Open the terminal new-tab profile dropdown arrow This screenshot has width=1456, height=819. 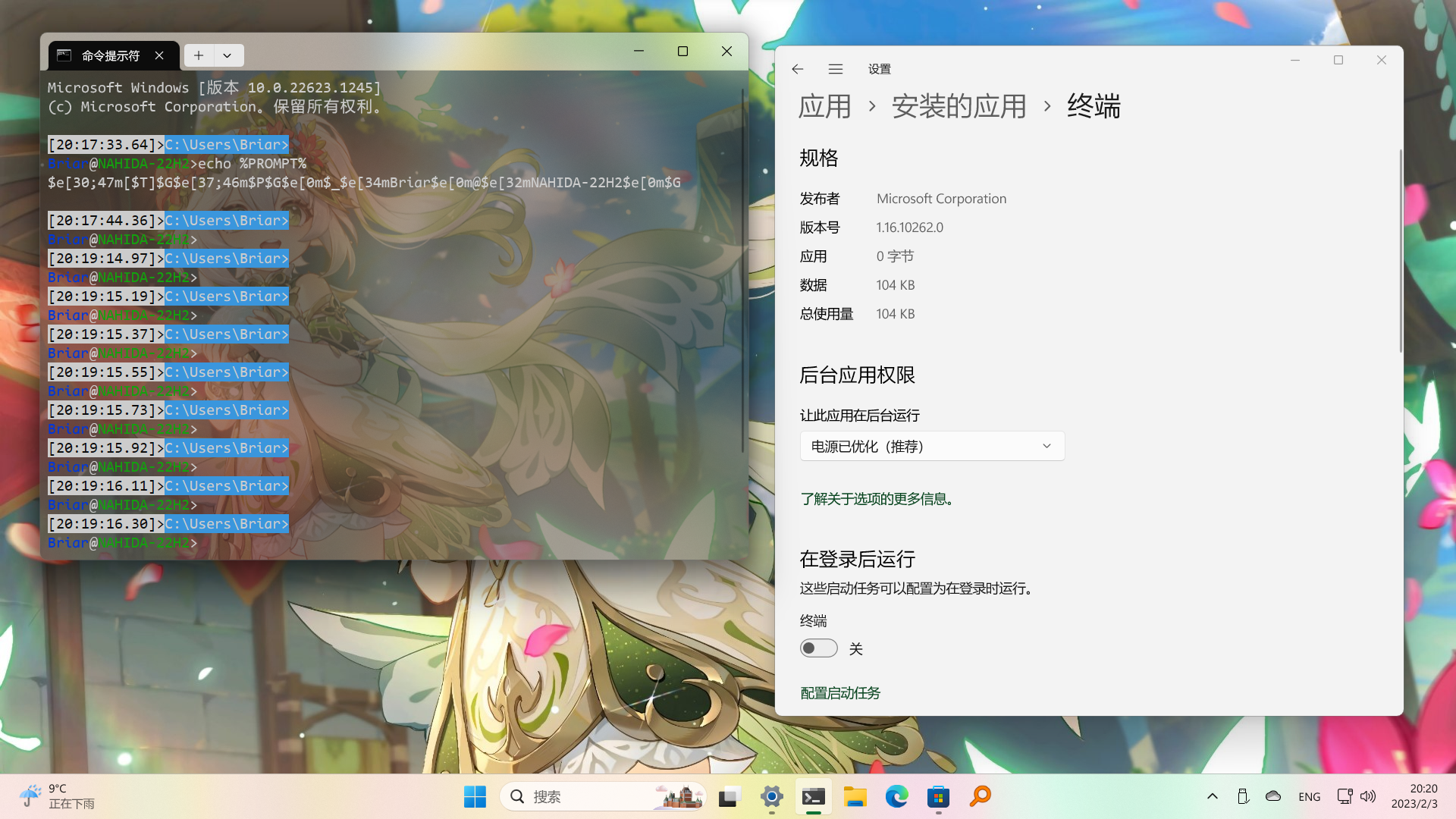coord(227,55)
